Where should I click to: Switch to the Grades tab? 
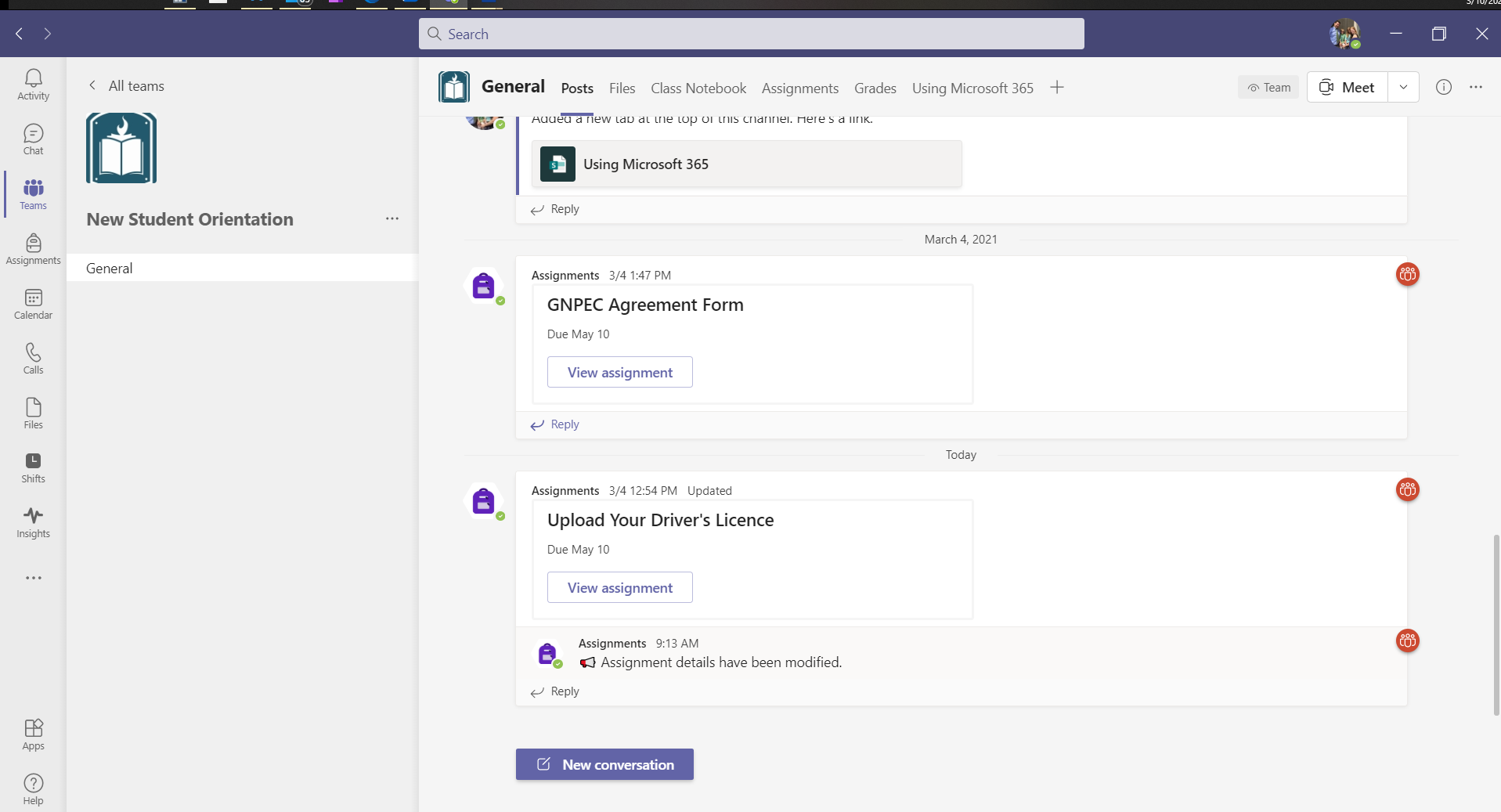click(875, 88)
